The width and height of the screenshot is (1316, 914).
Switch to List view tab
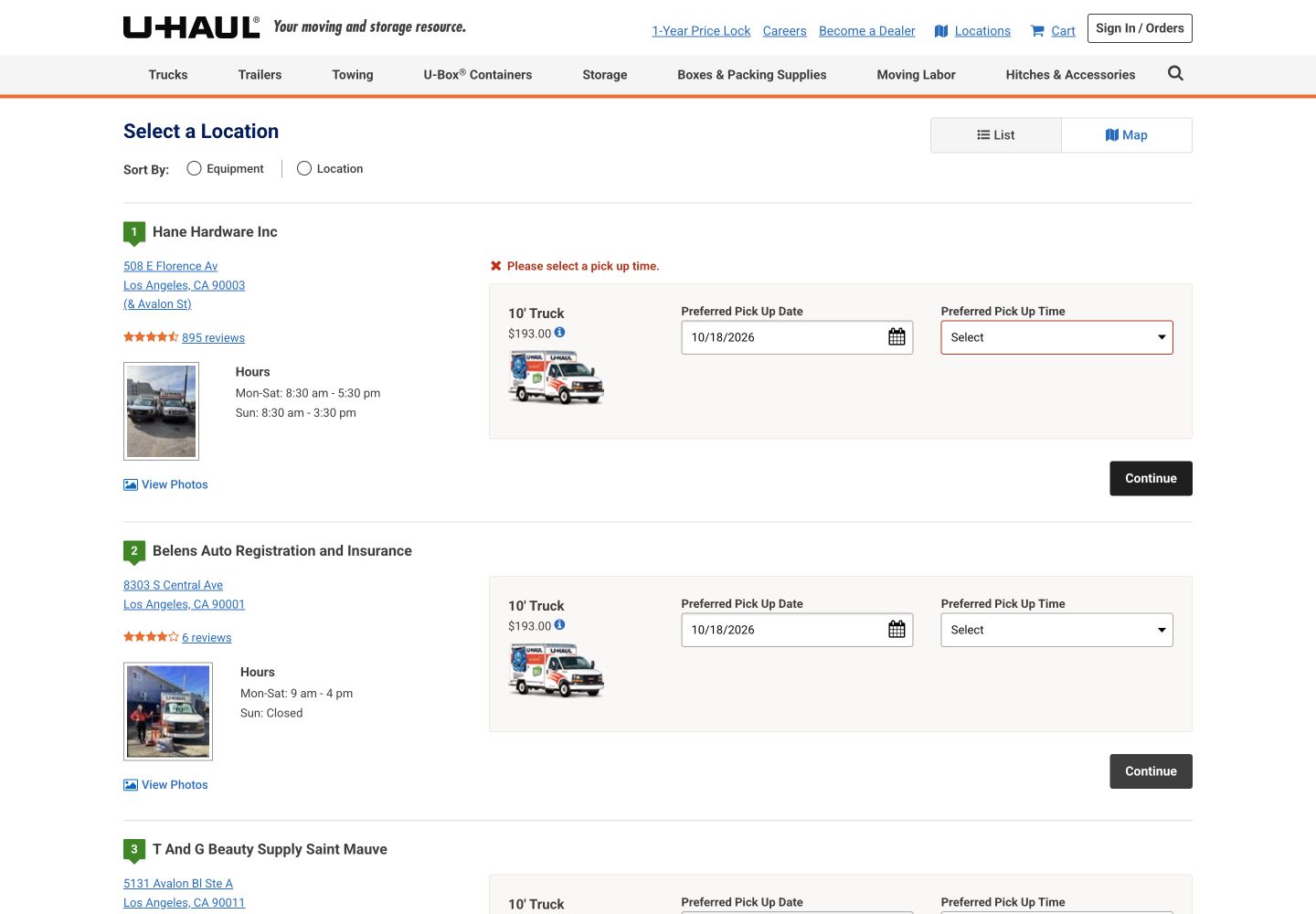tap(996, 135)
